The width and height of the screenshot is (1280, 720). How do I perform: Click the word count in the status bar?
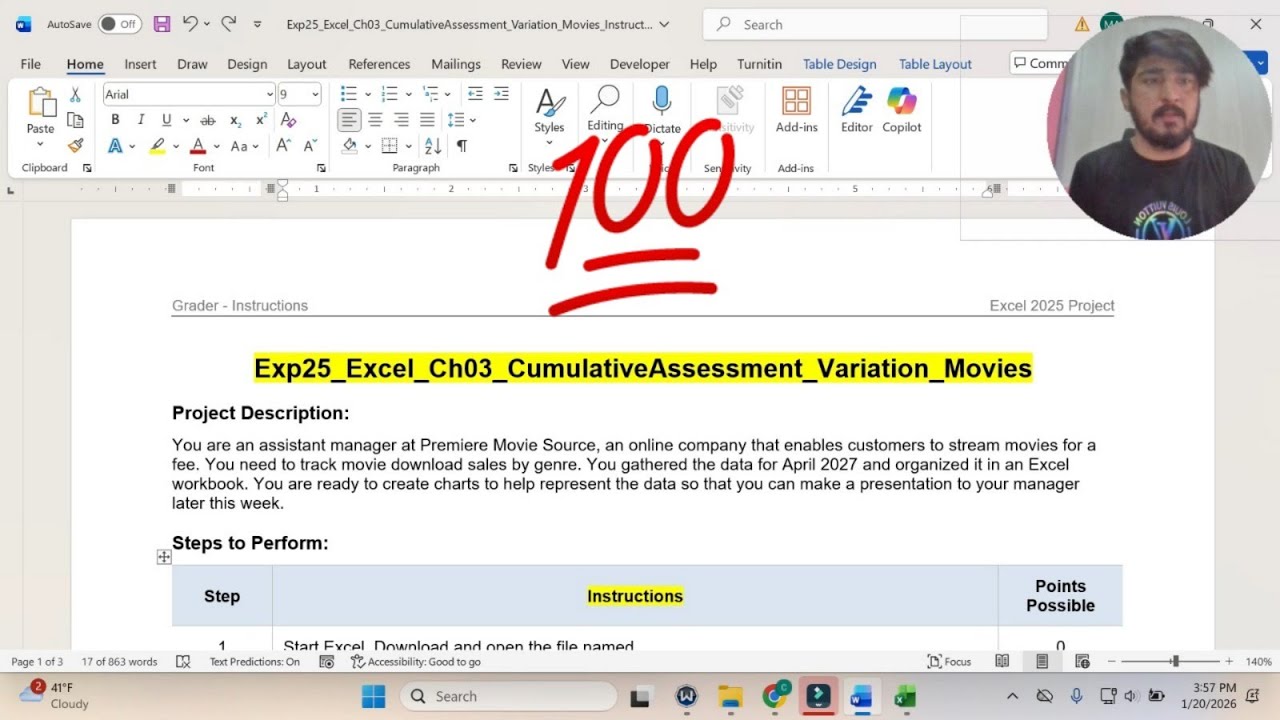[119, 662]
